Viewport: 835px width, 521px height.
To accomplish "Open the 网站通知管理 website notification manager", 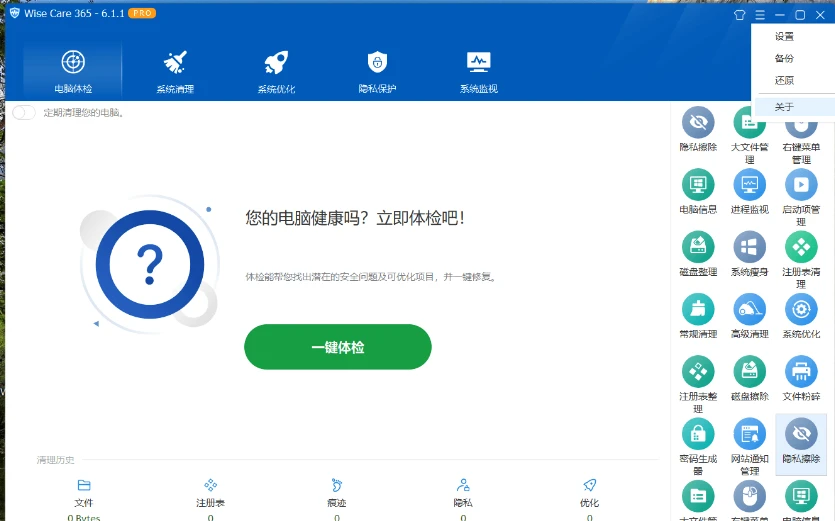I will tap(749, 434).
